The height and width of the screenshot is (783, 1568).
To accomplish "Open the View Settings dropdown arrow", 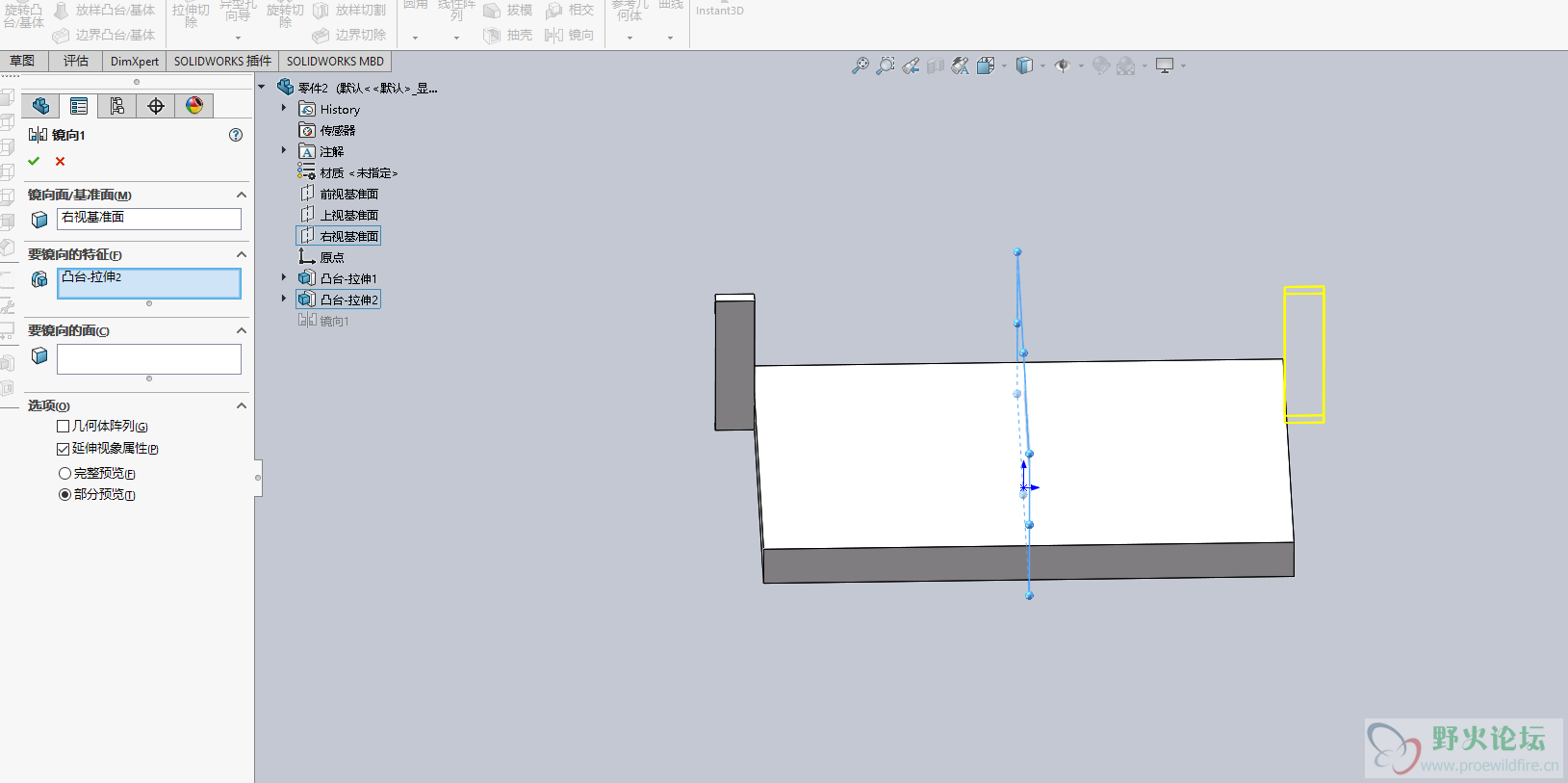I will (1183, 66).
